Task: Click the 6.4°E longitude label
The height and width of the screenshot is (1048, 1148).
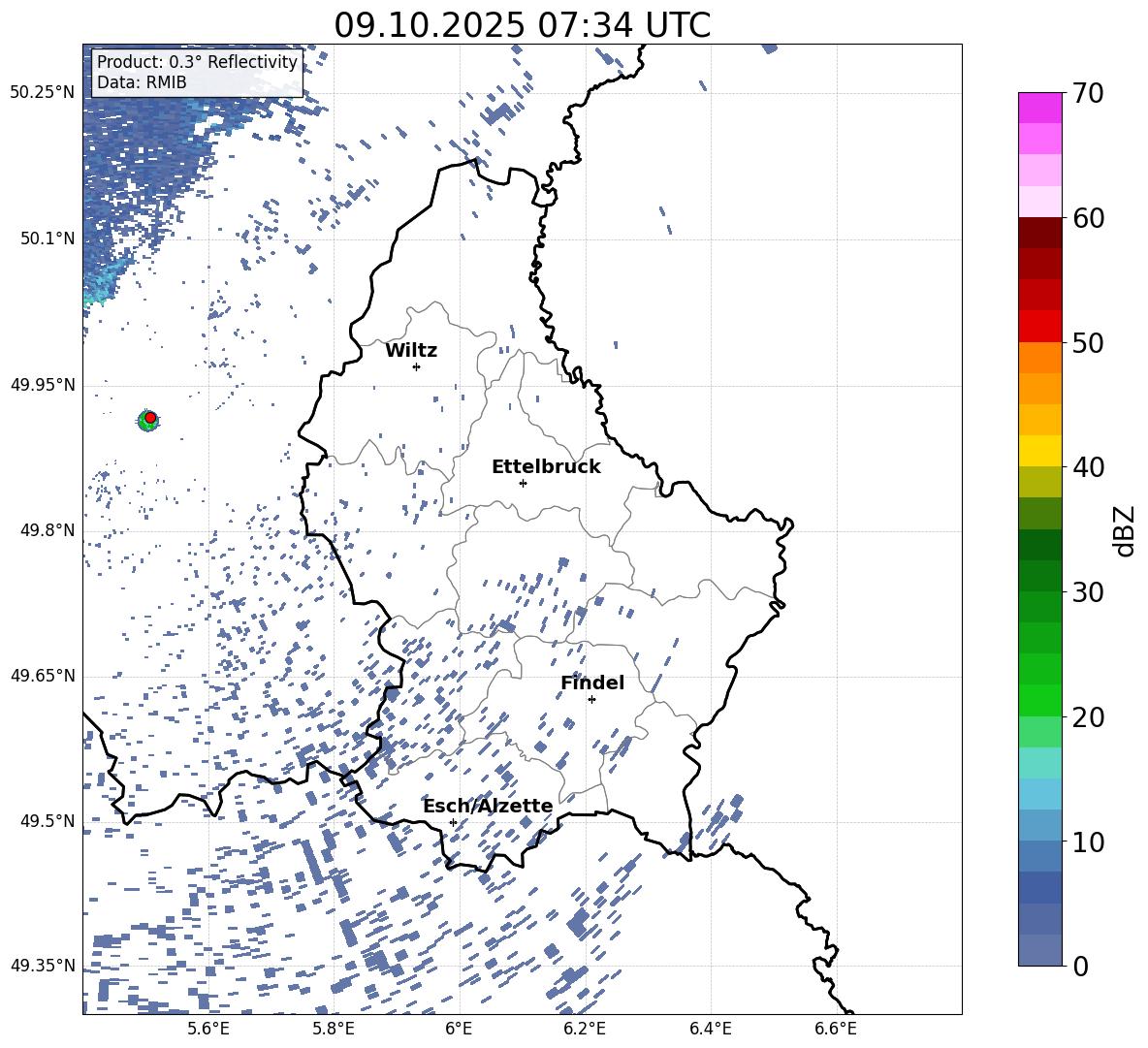Action: (x=710, y=1029)
